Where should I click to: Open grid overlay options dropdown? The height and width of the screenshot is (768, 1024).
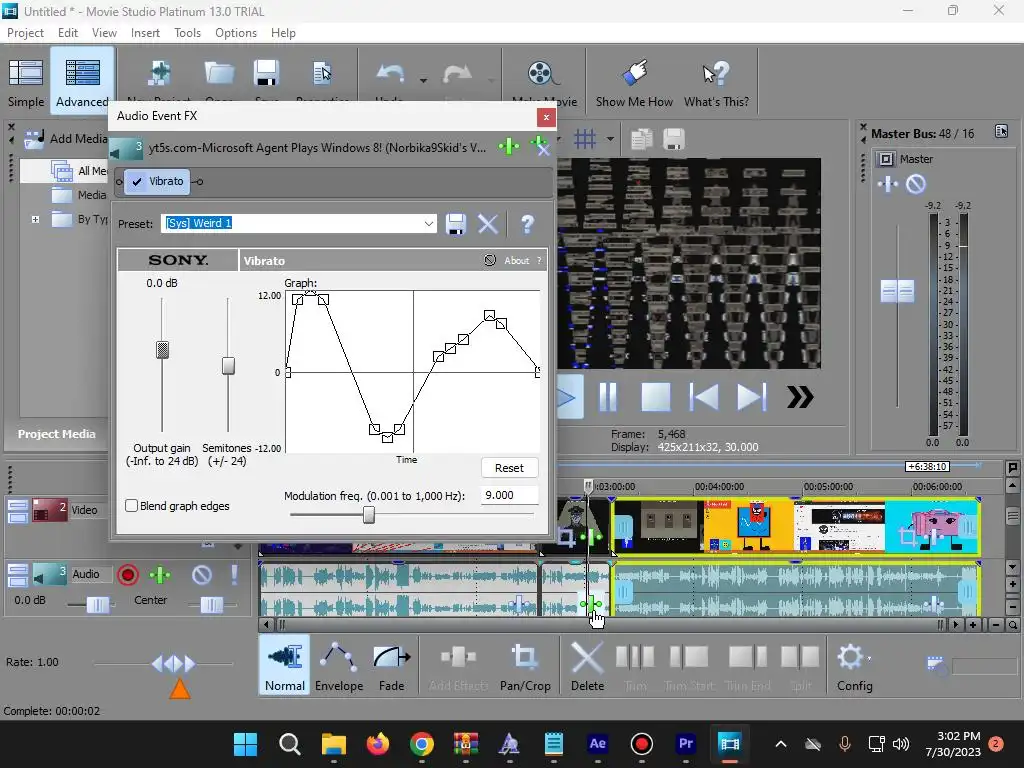click(610, 138)
